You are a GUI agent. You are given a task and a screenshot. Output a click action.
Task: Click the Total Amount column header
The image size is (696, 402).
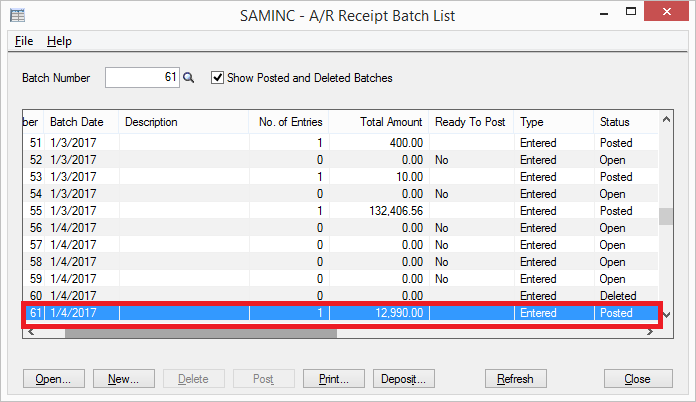(x=379, y=122)
